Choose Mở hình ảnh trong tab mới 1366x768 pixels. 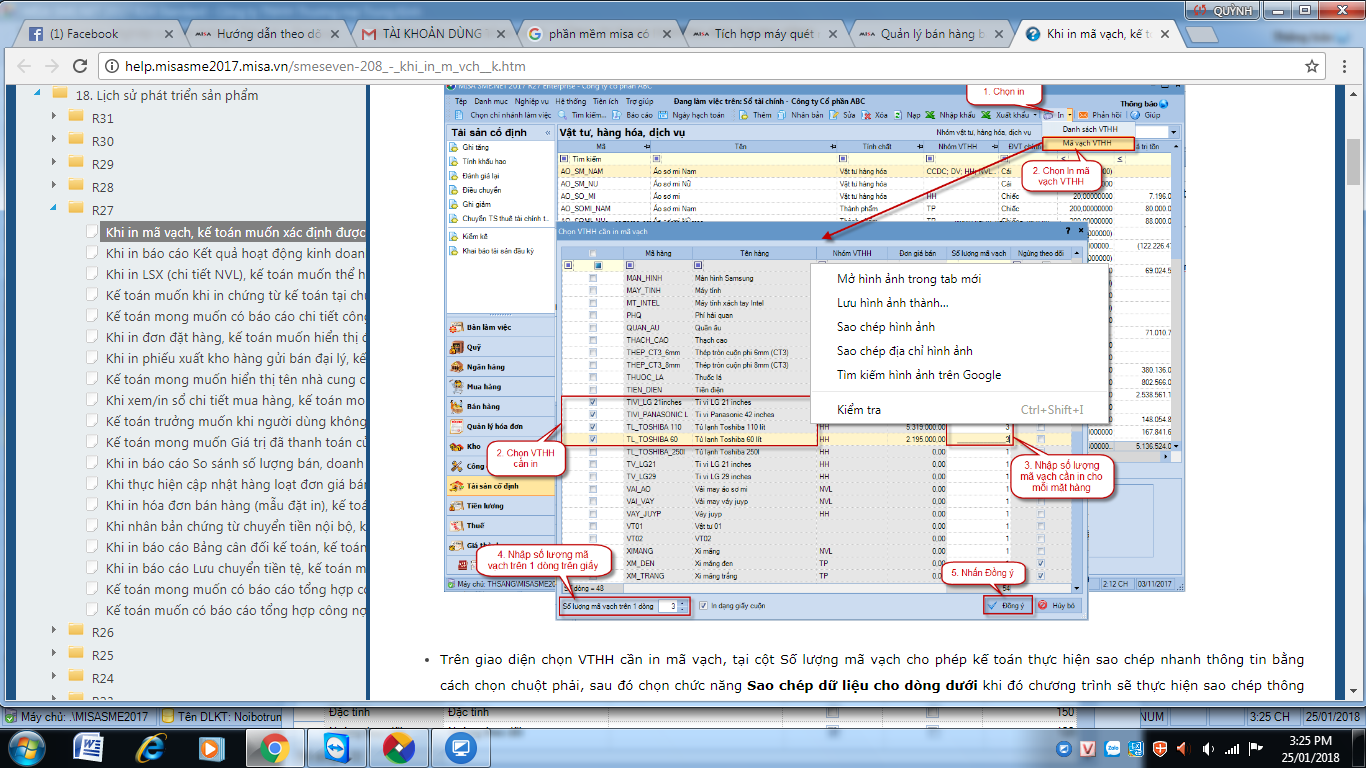961,279
